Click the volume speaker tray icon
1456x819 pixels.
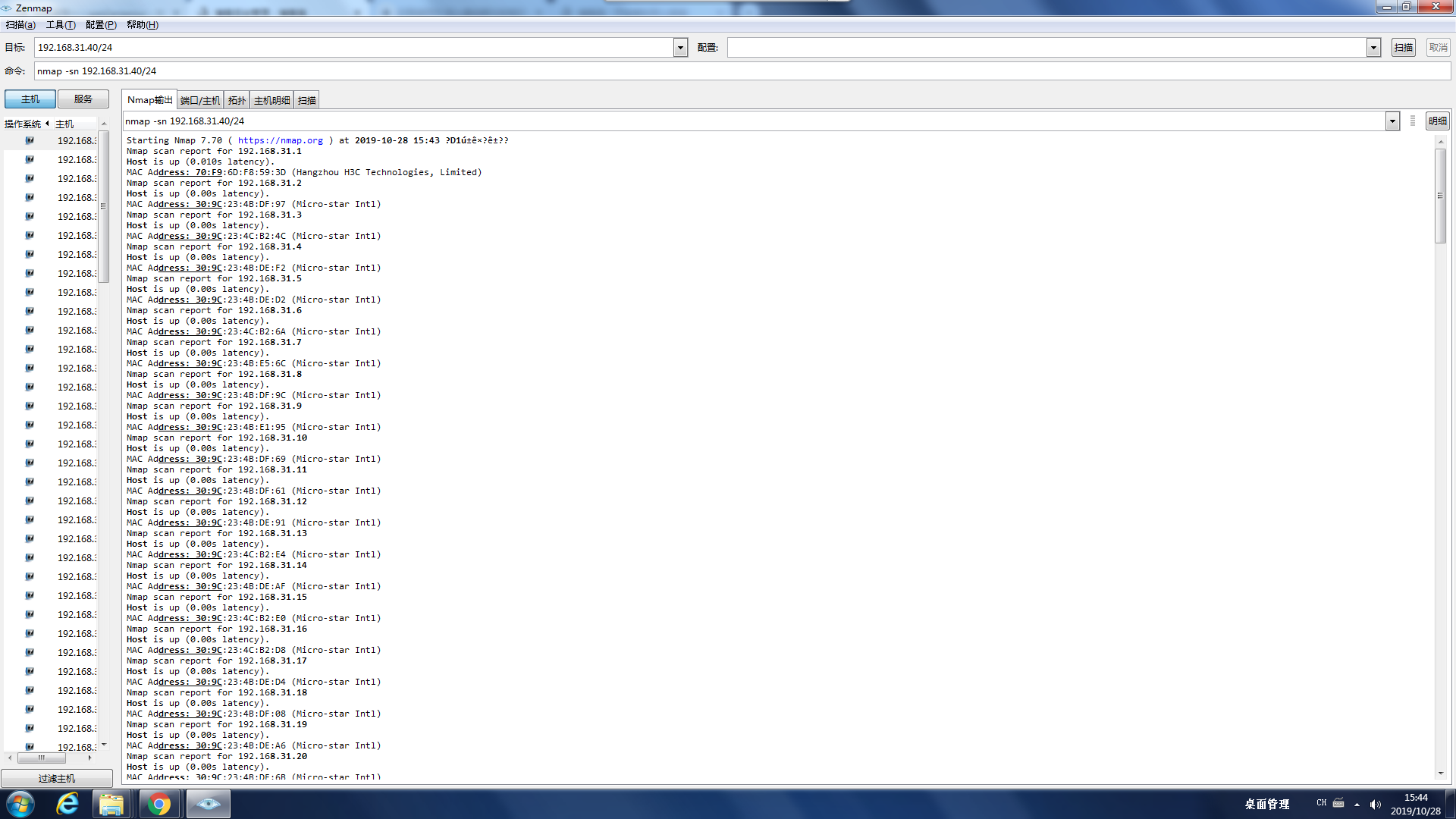[x=1376, y=804]
